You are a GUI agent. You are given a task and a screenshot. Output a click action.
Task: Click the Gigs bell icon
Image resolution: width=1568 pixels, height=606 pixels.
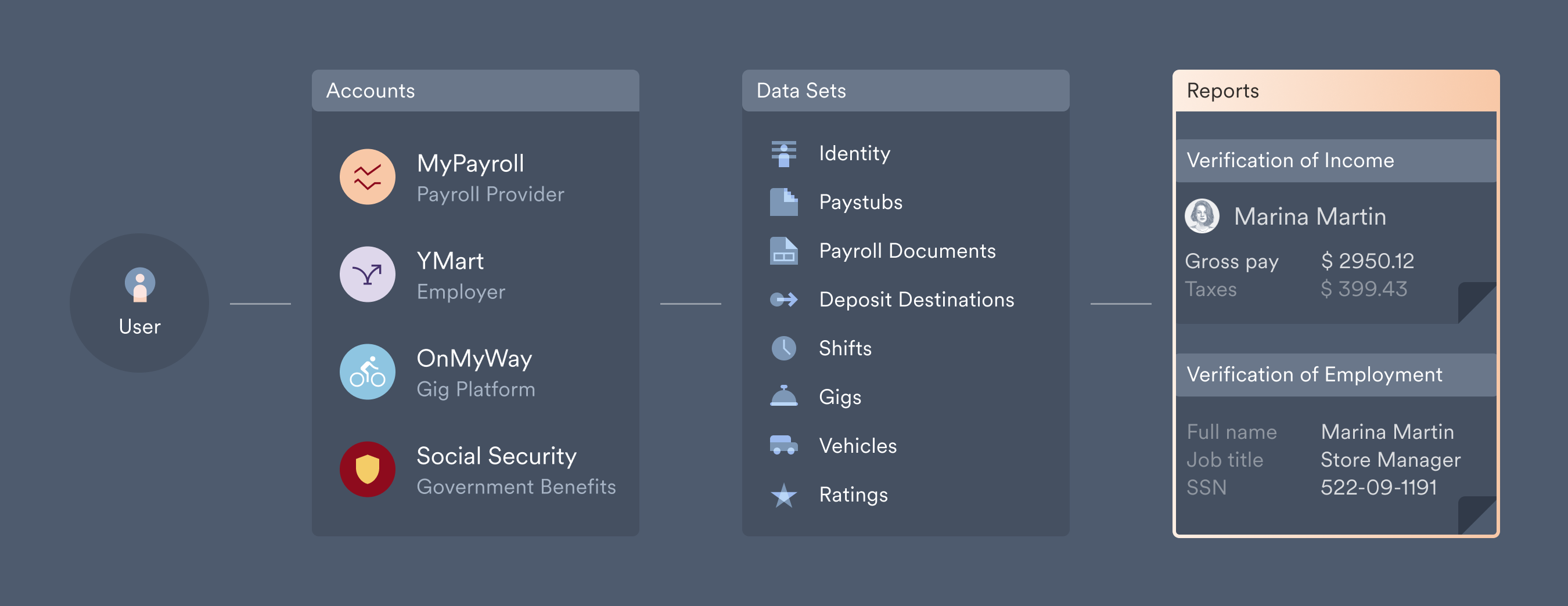click(783, 396)
